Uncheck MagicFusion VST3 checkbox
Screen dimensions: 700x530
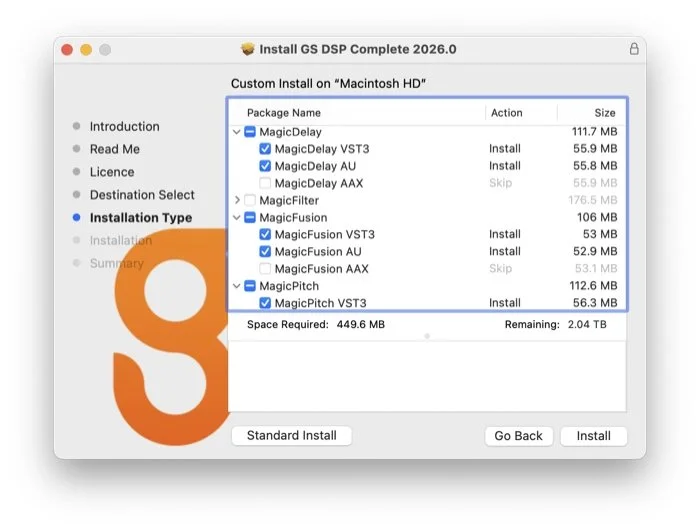click(x=265, y=234)
